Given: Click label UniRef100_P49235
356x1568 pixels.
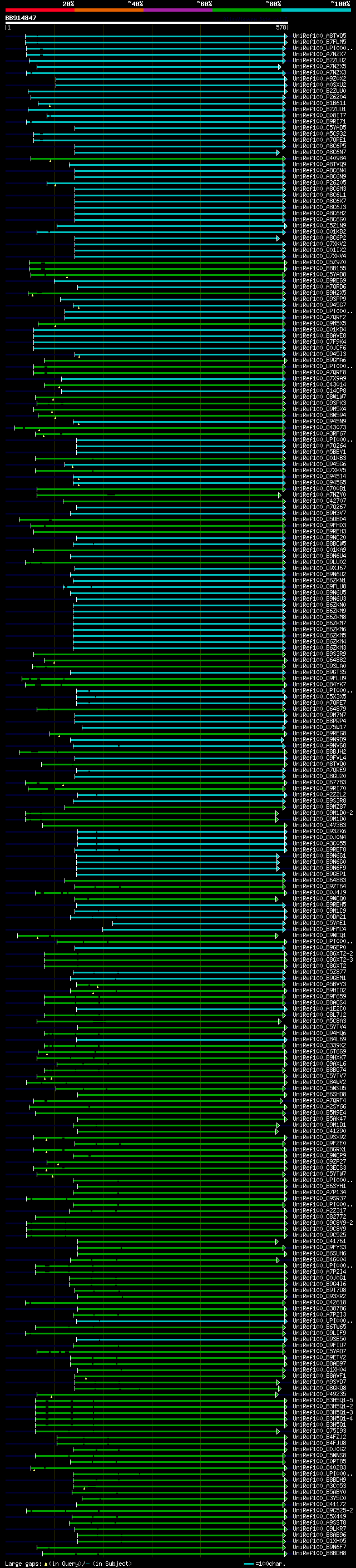Looking at the screenshot, I should [x=319, y=1394].
